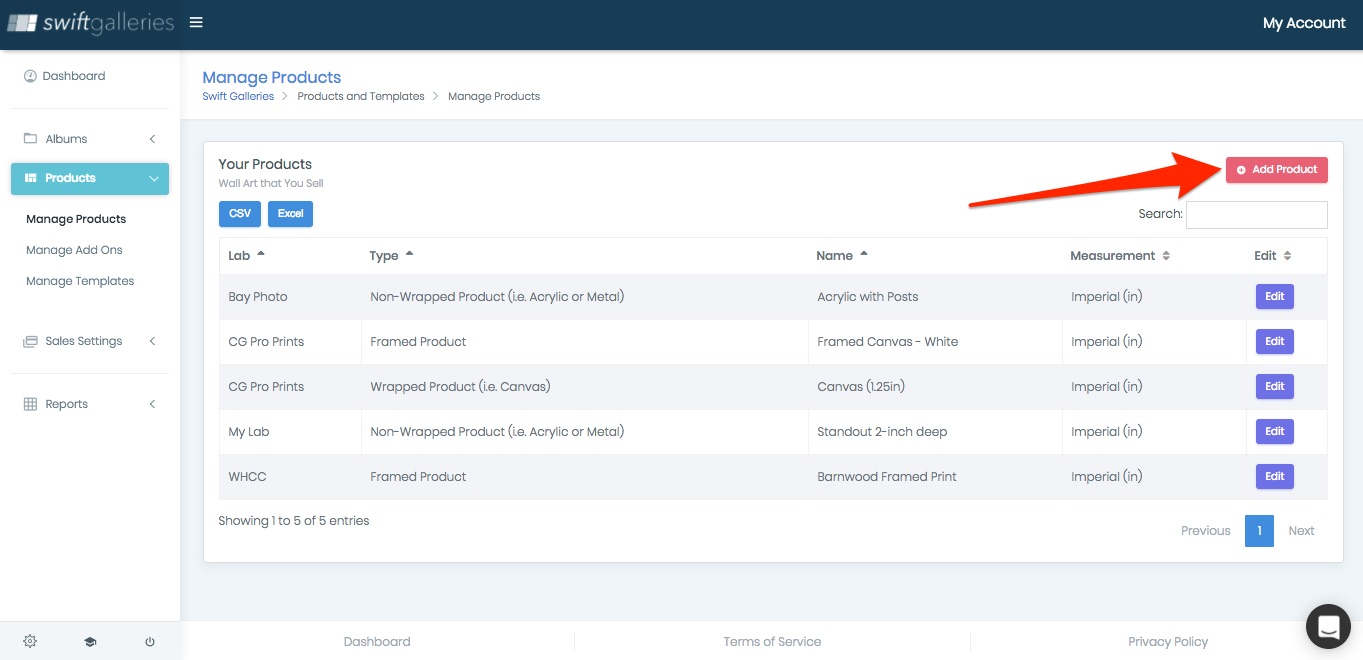Image resolution: width=1363 pixels, height=660 pixels.
Task: Expand the Sales Settings chevron
Action: [152, 341]
